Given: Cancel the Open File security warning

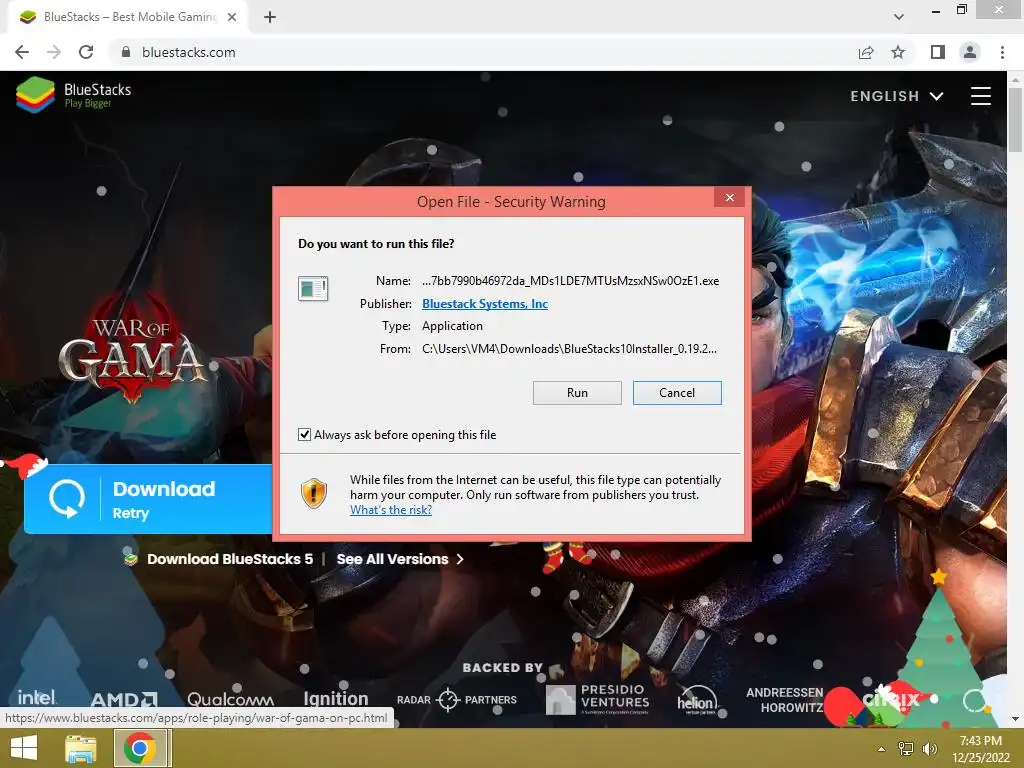Looking at the screenshot, I should click(677, 392).
